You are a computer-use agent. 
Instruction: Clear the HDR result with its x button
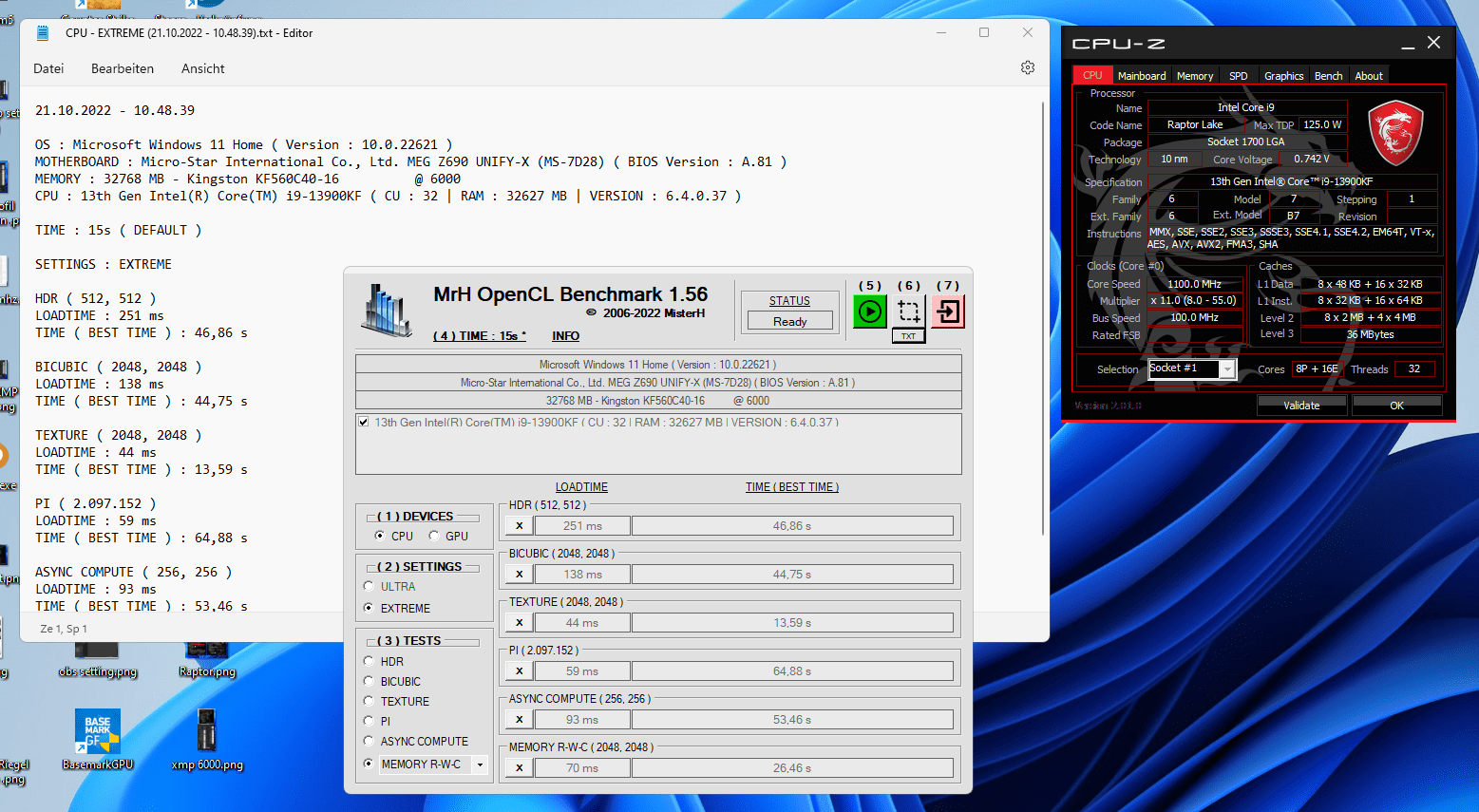point(519,526)
